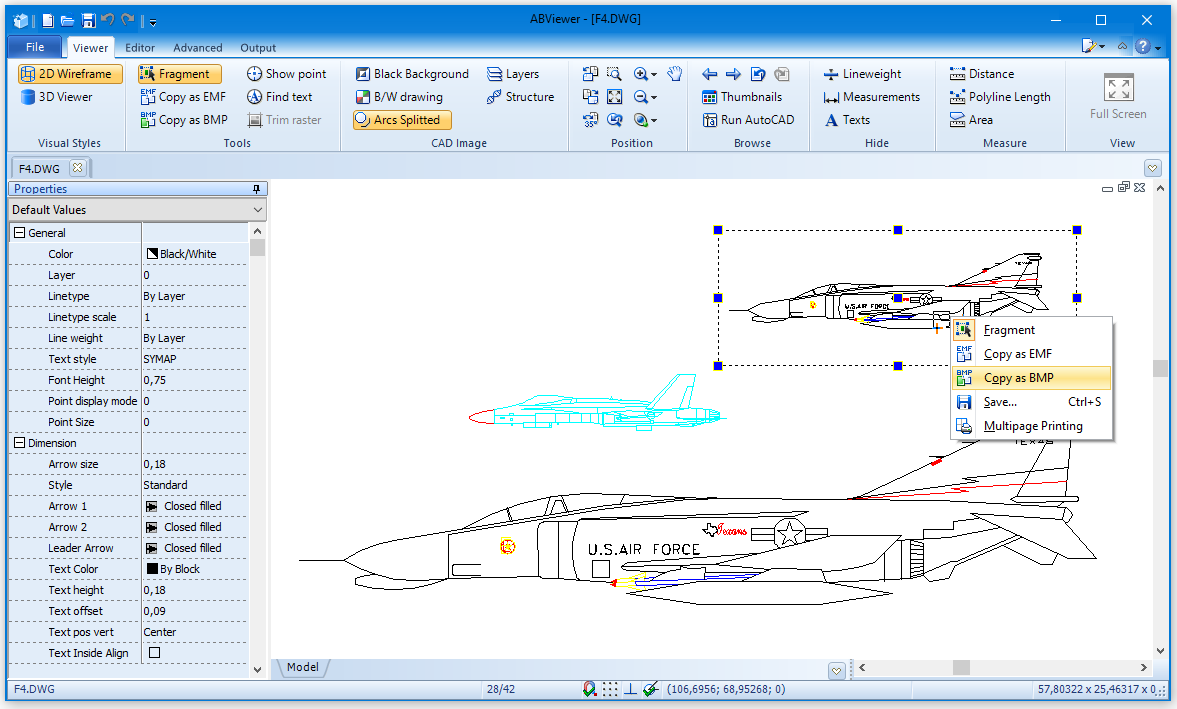Switch to the Output ribbon tab
This screenshot has height=709, width=1177.
(x=258, y=47)
